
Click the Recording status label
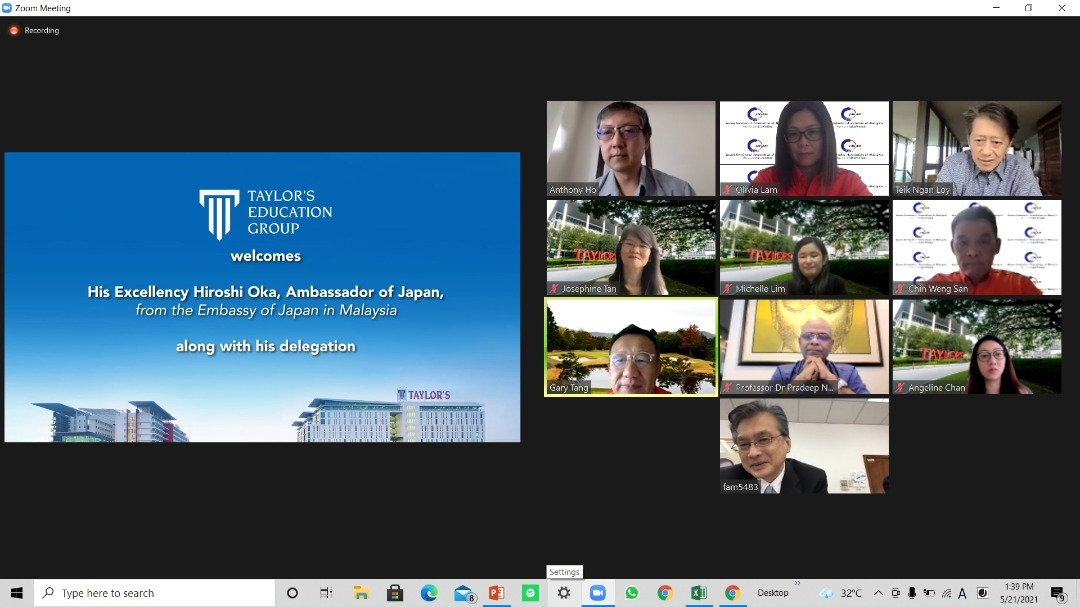click(41, 30)
